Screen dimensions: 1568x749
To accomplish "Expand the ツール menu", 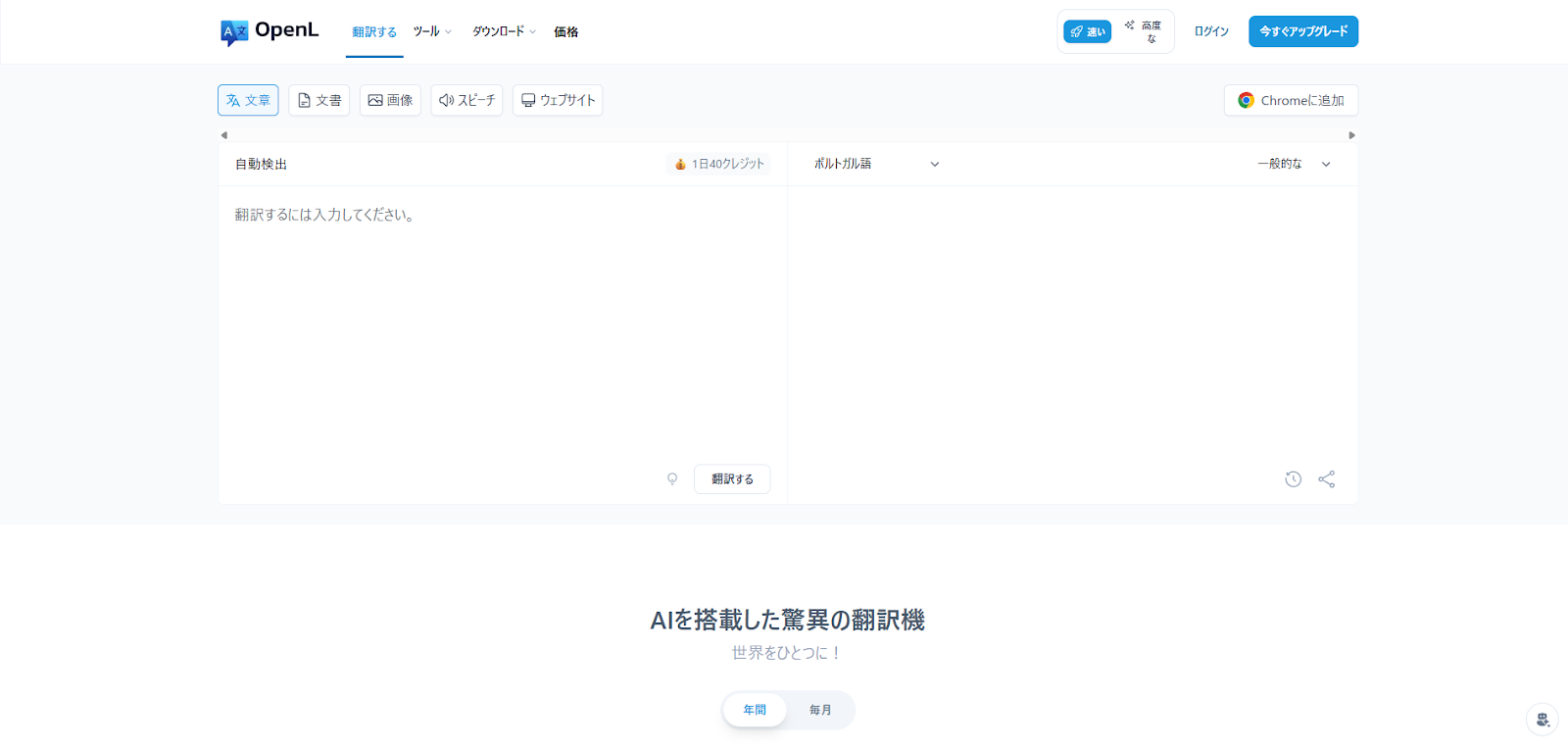I will (x=432, y=31).
